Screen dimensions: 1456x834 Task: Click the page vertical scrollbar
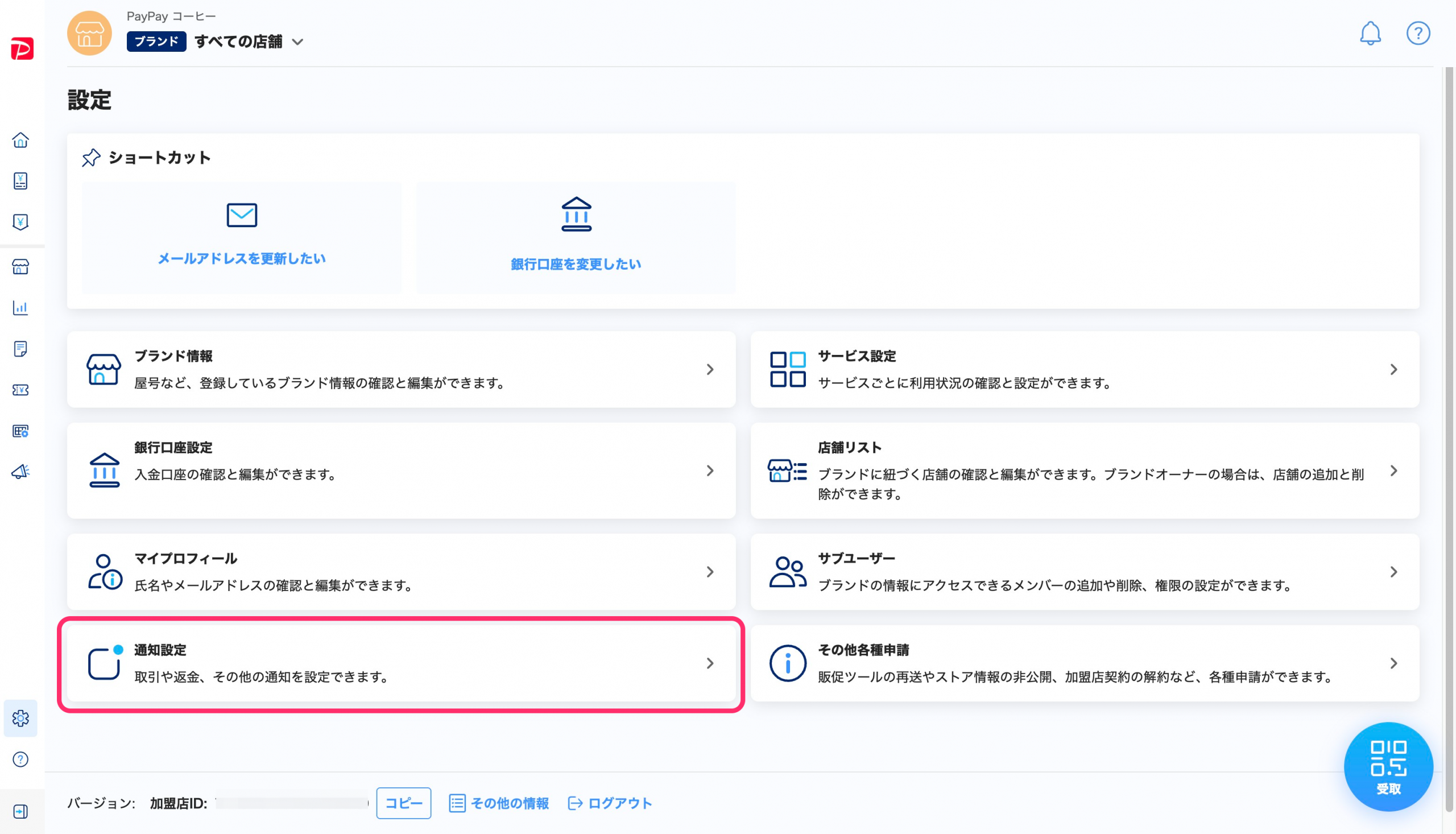(x=1449, y=439)
